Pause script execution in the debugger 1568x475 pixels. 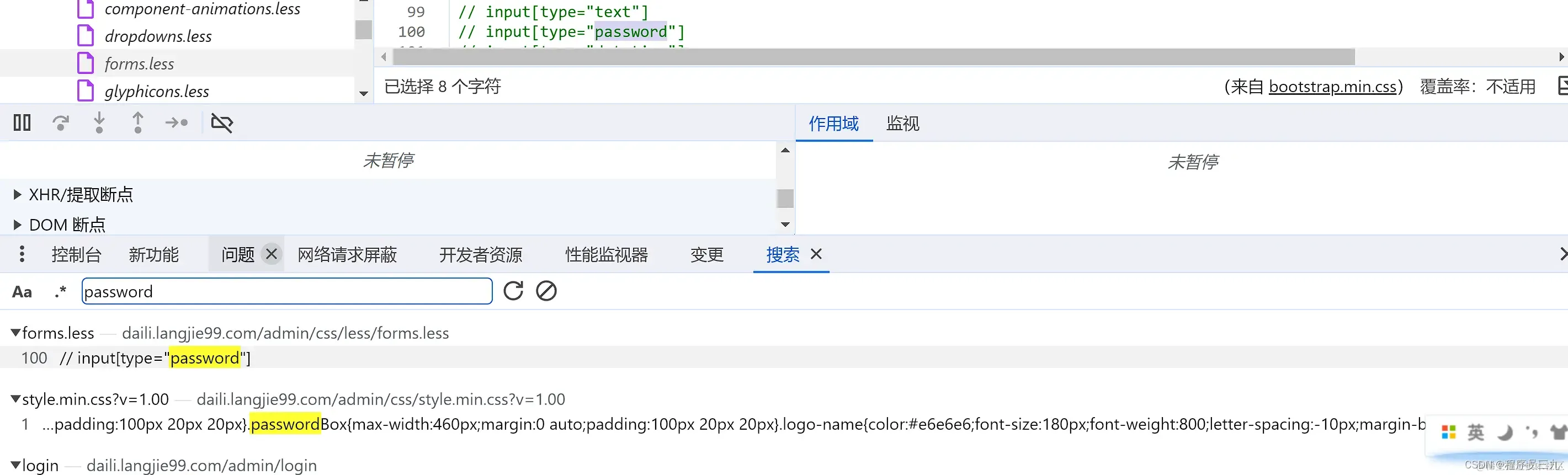(22, 123)
